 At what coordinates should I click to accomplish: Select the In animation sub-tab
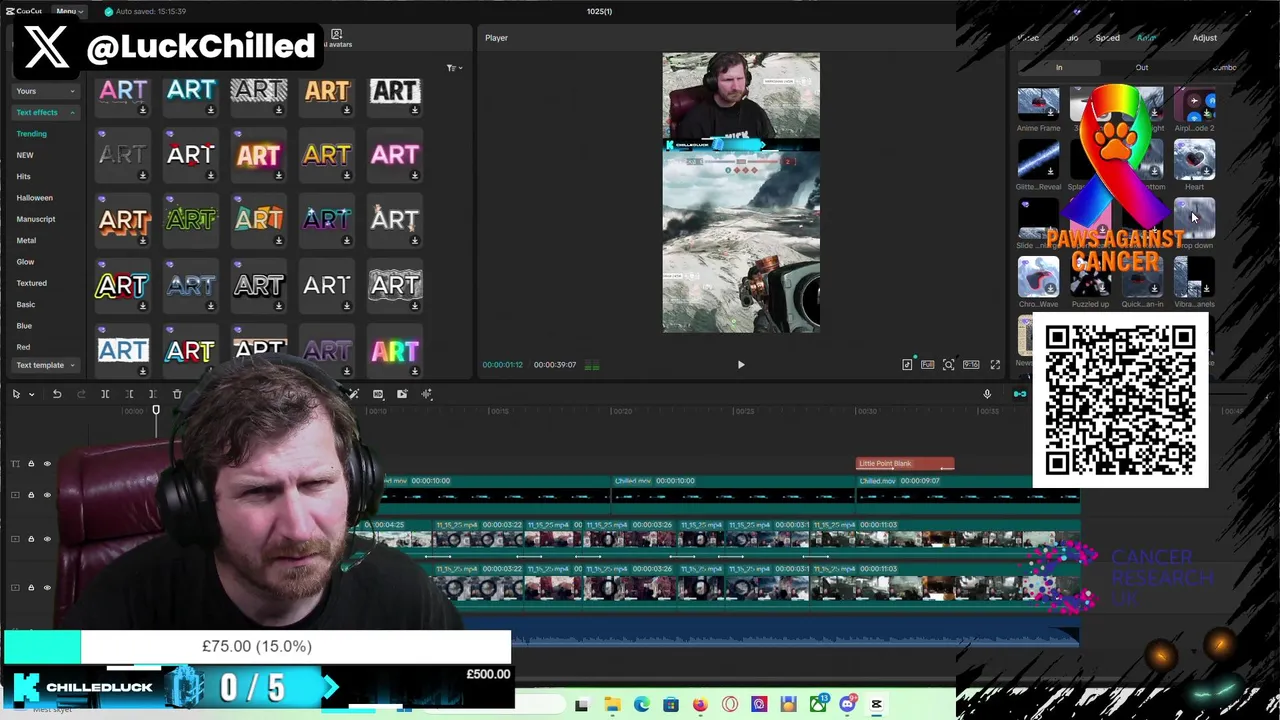1059,68
